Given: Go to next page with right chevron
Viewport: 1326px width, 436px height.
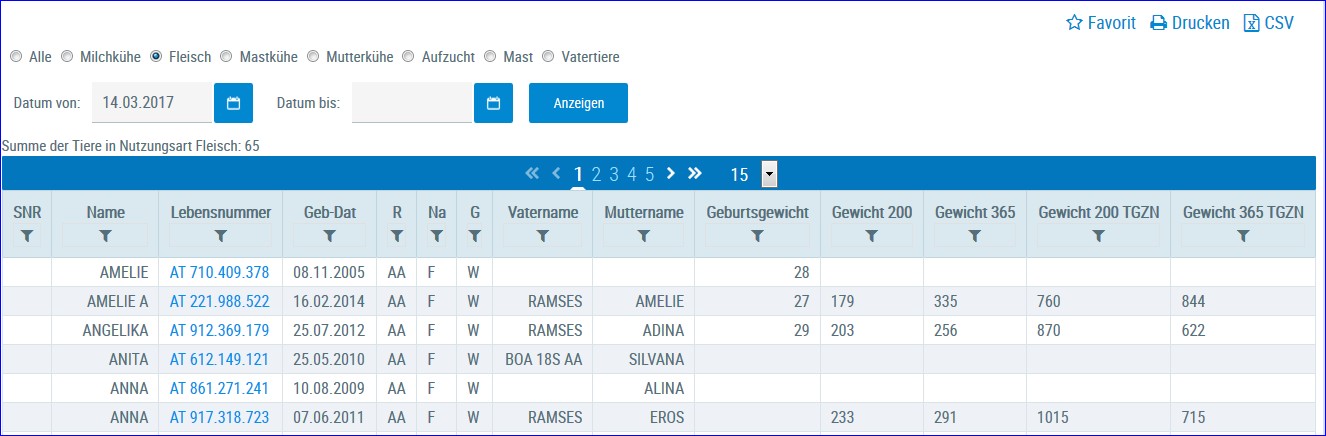Looking at the screenshot, I should [671, 173].
